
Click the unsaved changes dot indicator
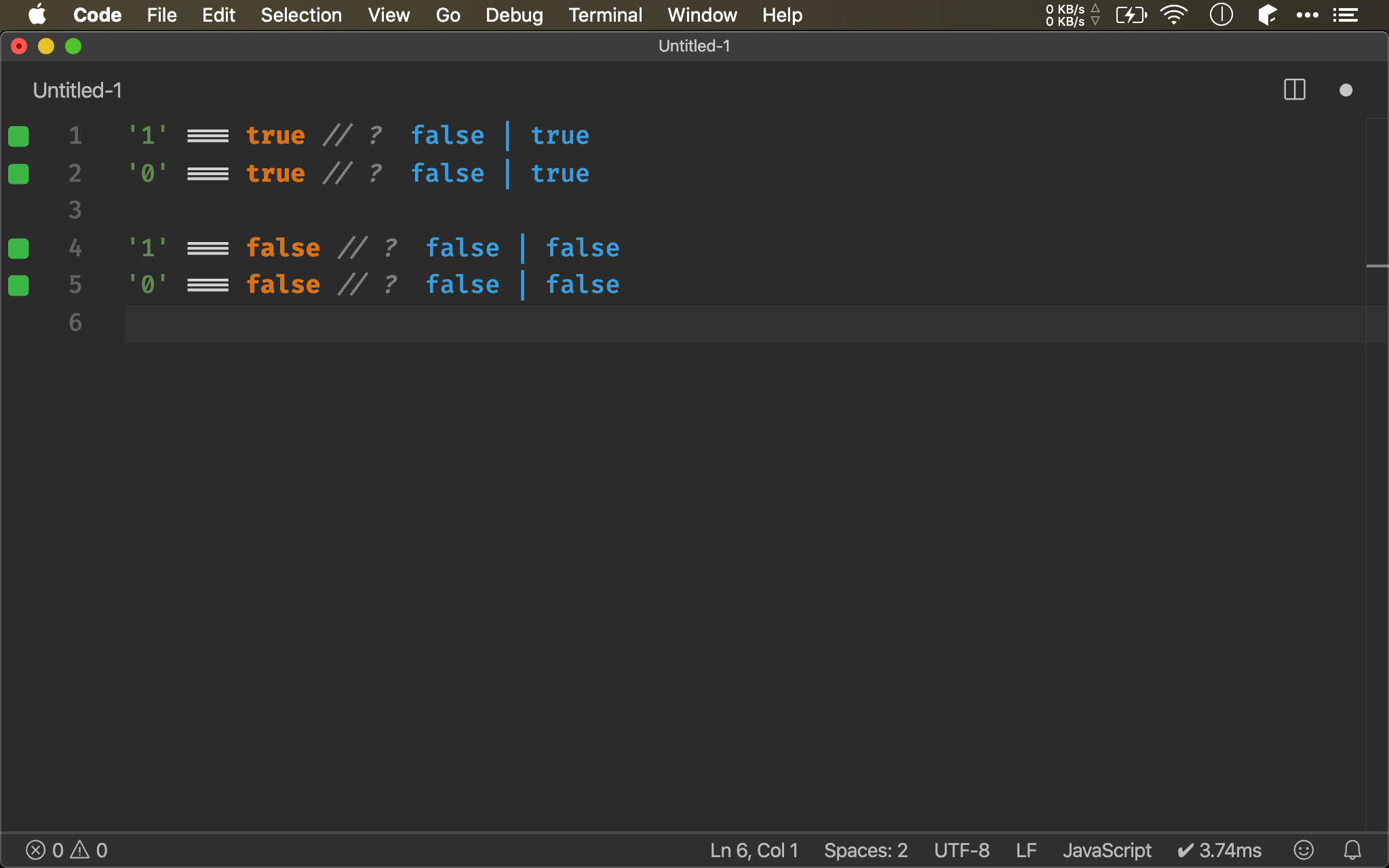[1346, 90]
